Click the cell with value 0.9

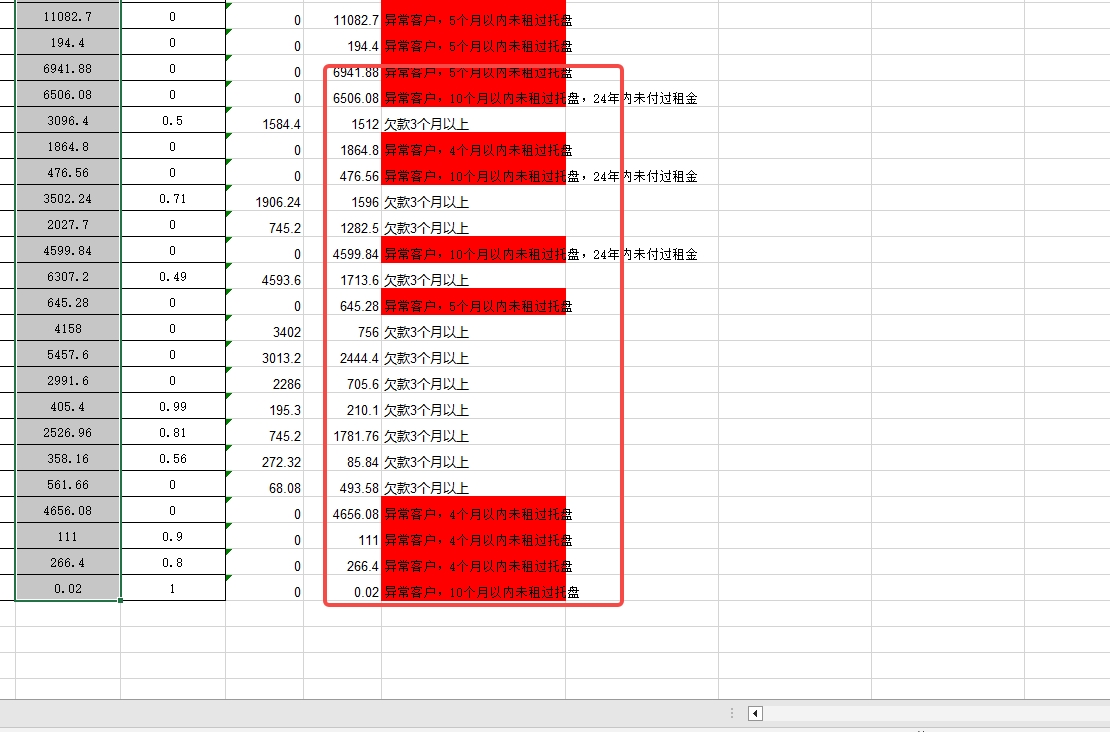pos(173,537)
